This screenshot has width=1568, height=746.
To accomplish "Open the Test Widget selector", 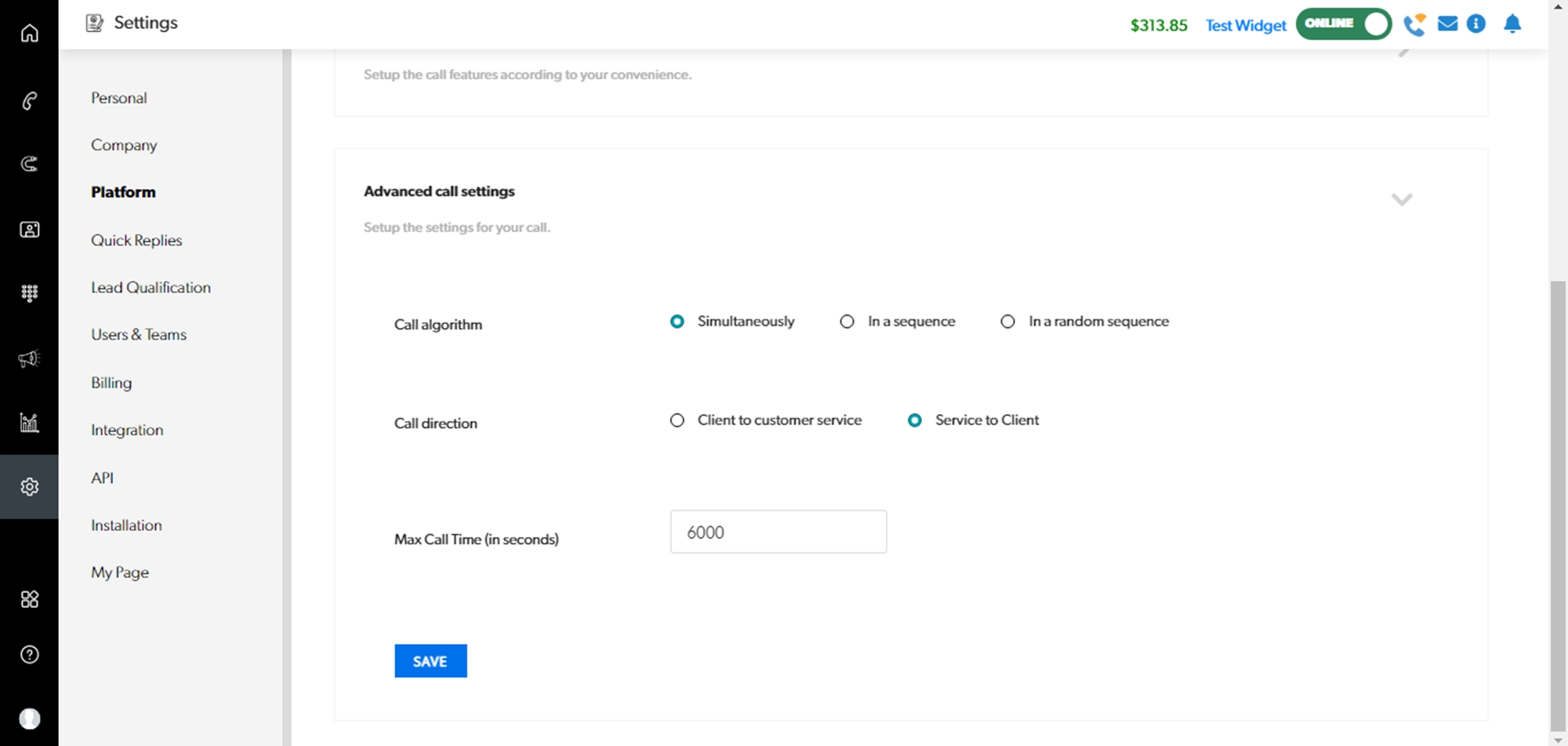I will tap(1246, 26).
